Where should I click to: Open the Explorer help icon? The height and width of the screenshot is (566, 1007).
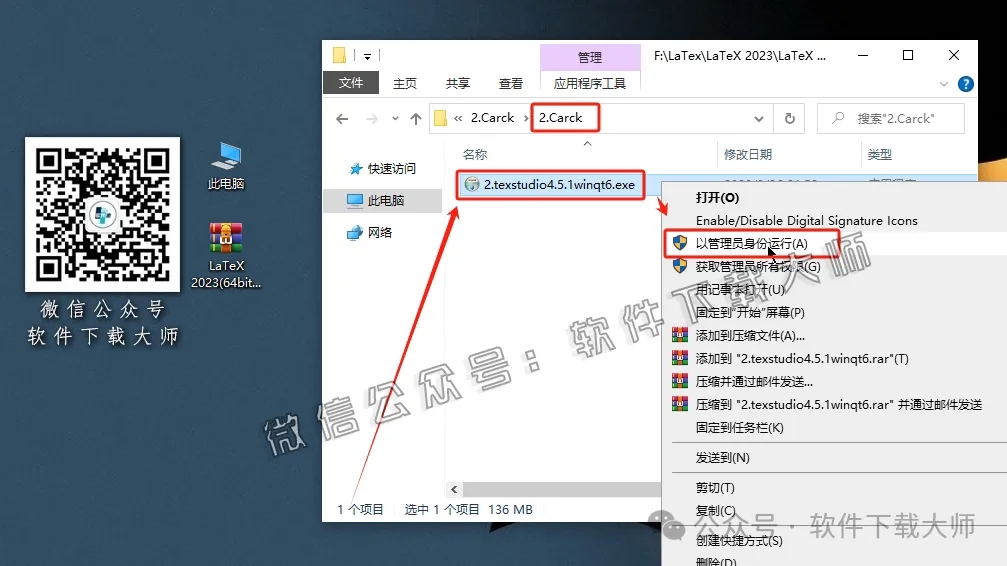965,84
